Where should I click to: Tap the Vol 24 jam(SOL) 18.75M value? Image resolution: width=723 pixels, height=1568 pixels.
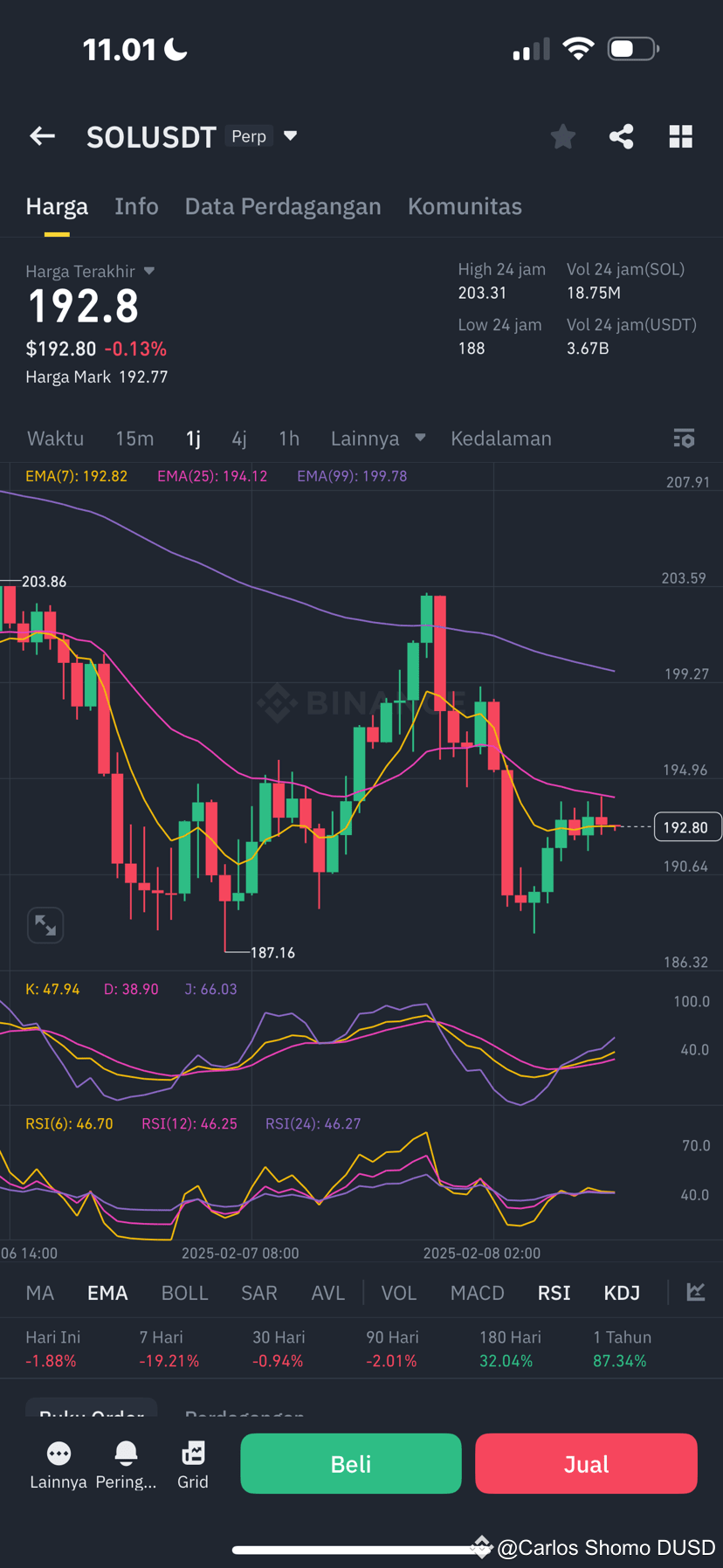[x=594, y=293]
